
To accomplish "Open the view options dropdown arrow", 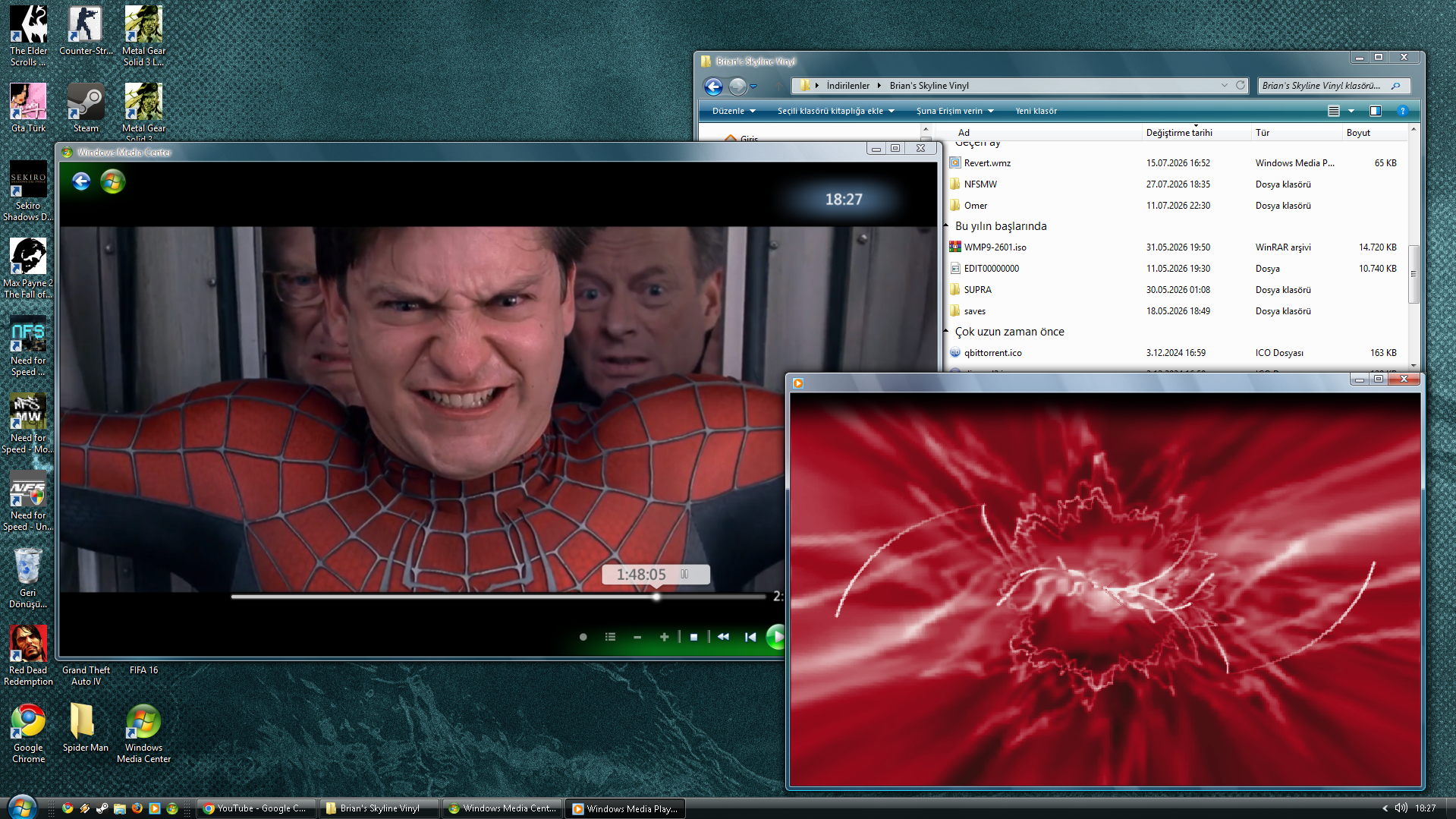I will 1351,111.
